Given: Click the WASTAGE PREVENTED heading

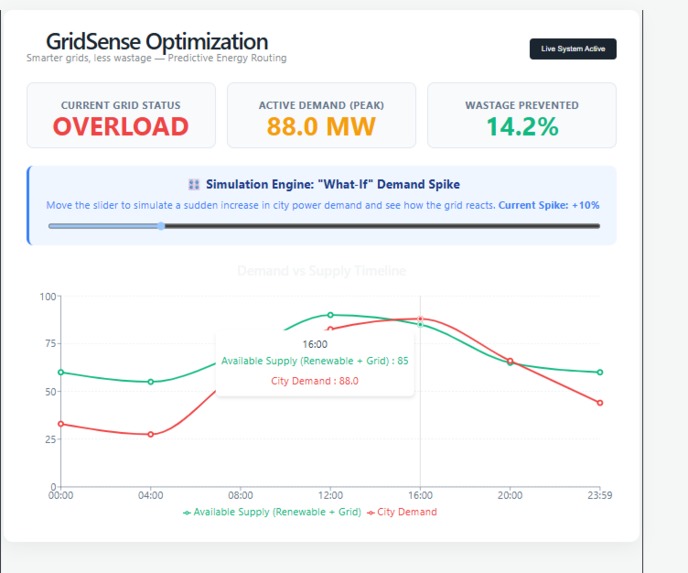Looking at the screenshot, I should (522, 105).
